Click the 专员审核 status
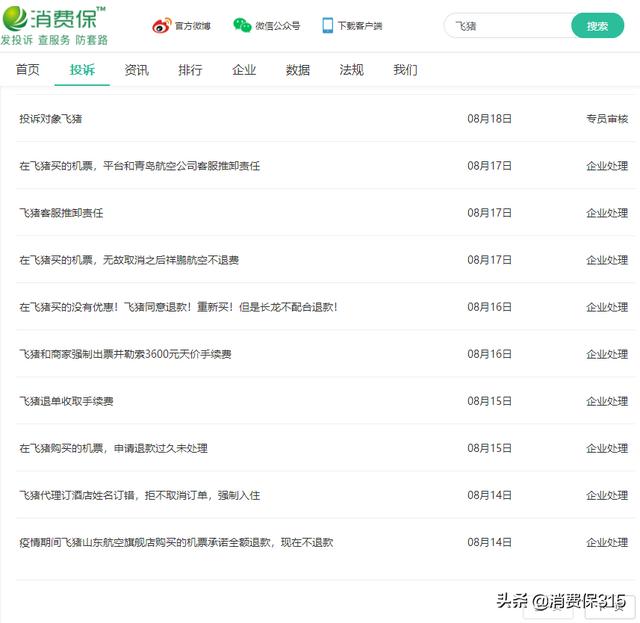Viewport: 640px width, 623px height. [x=607, y=119]
